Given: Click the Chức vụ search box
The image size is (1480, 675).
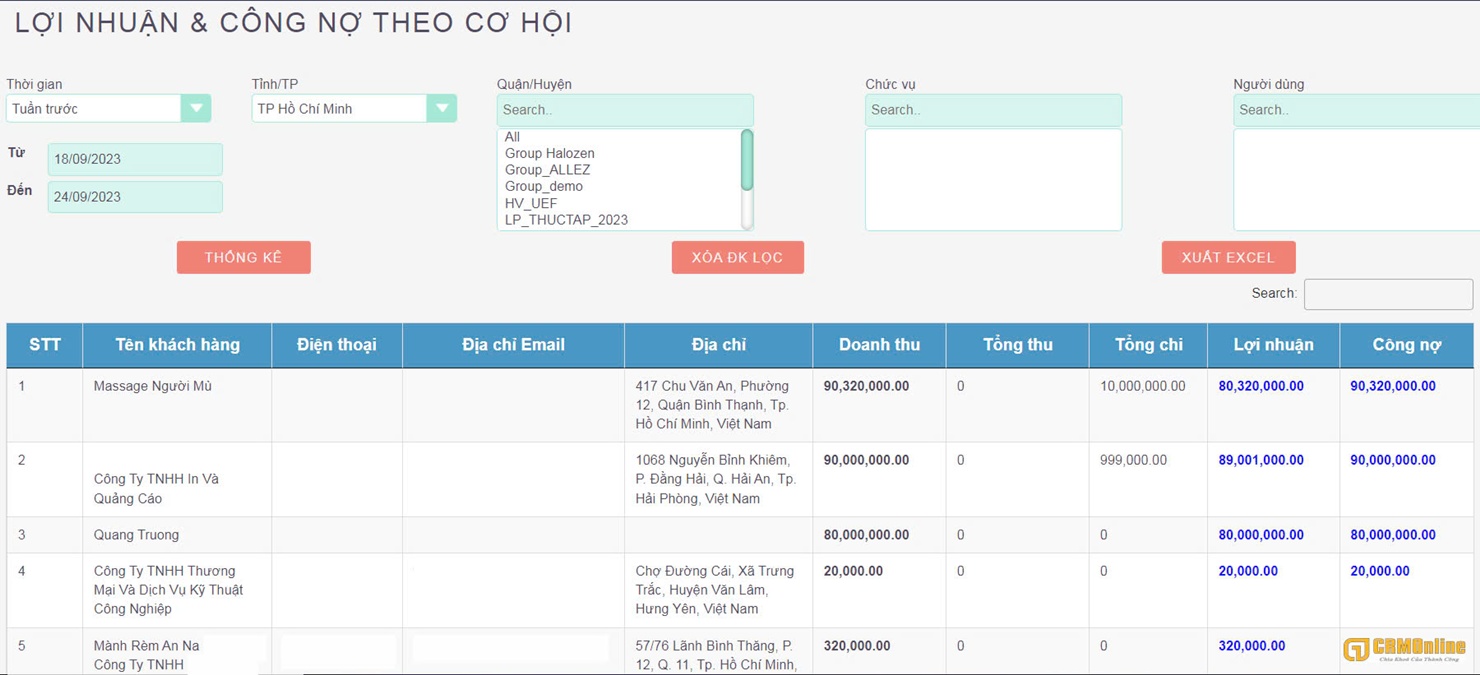Looking at the screenshot, I should (993, 110).
